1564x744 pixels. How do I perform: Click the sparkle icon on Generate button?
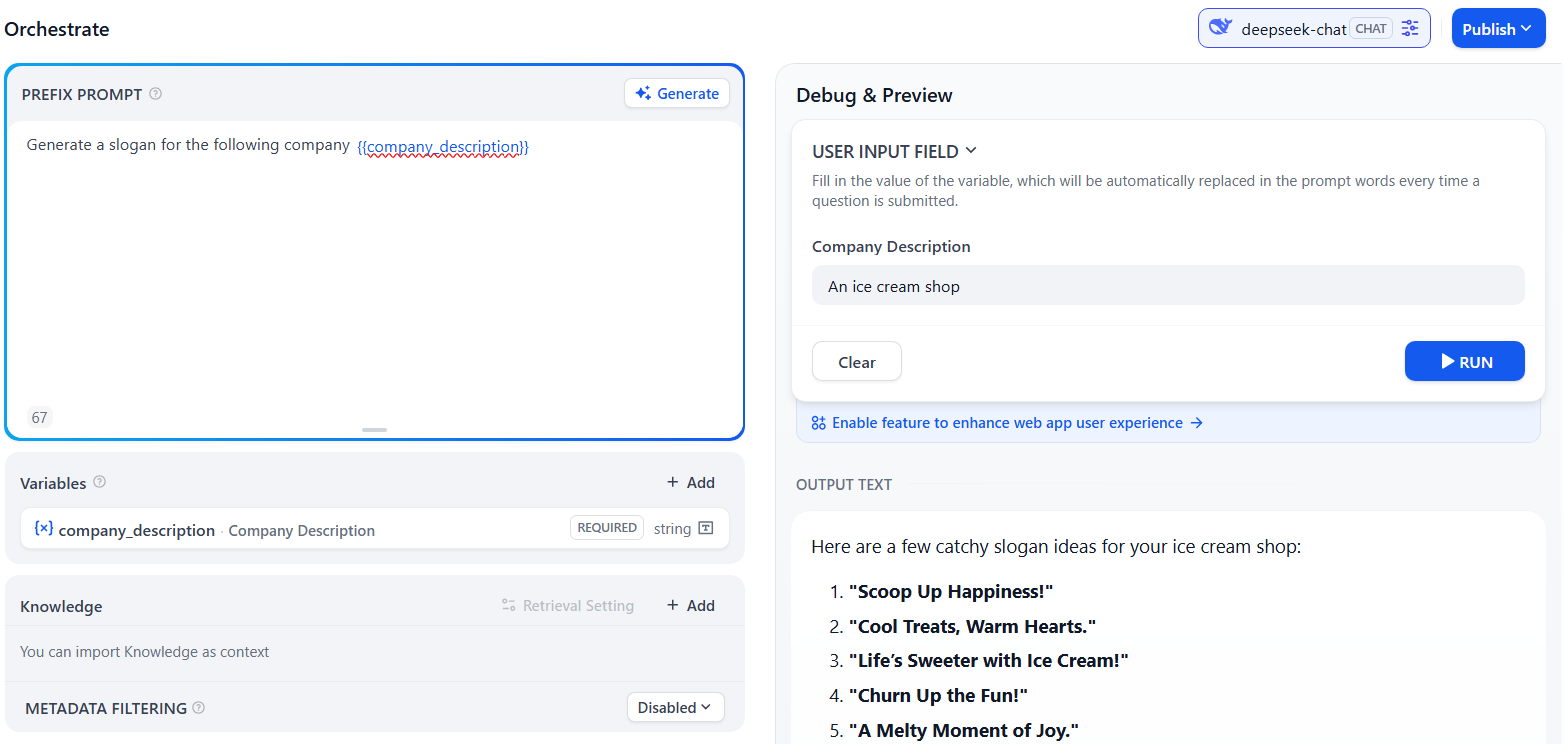pos(643,93)
